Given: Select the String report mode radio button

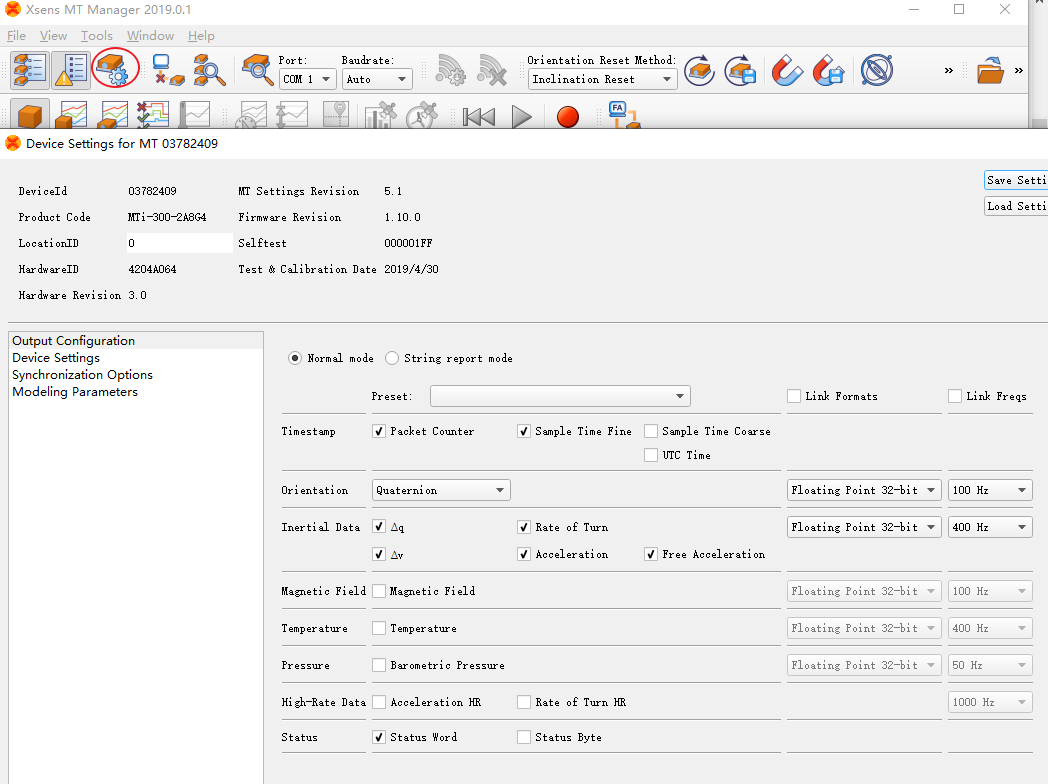Looking at the screenshot, I should 392,358.
